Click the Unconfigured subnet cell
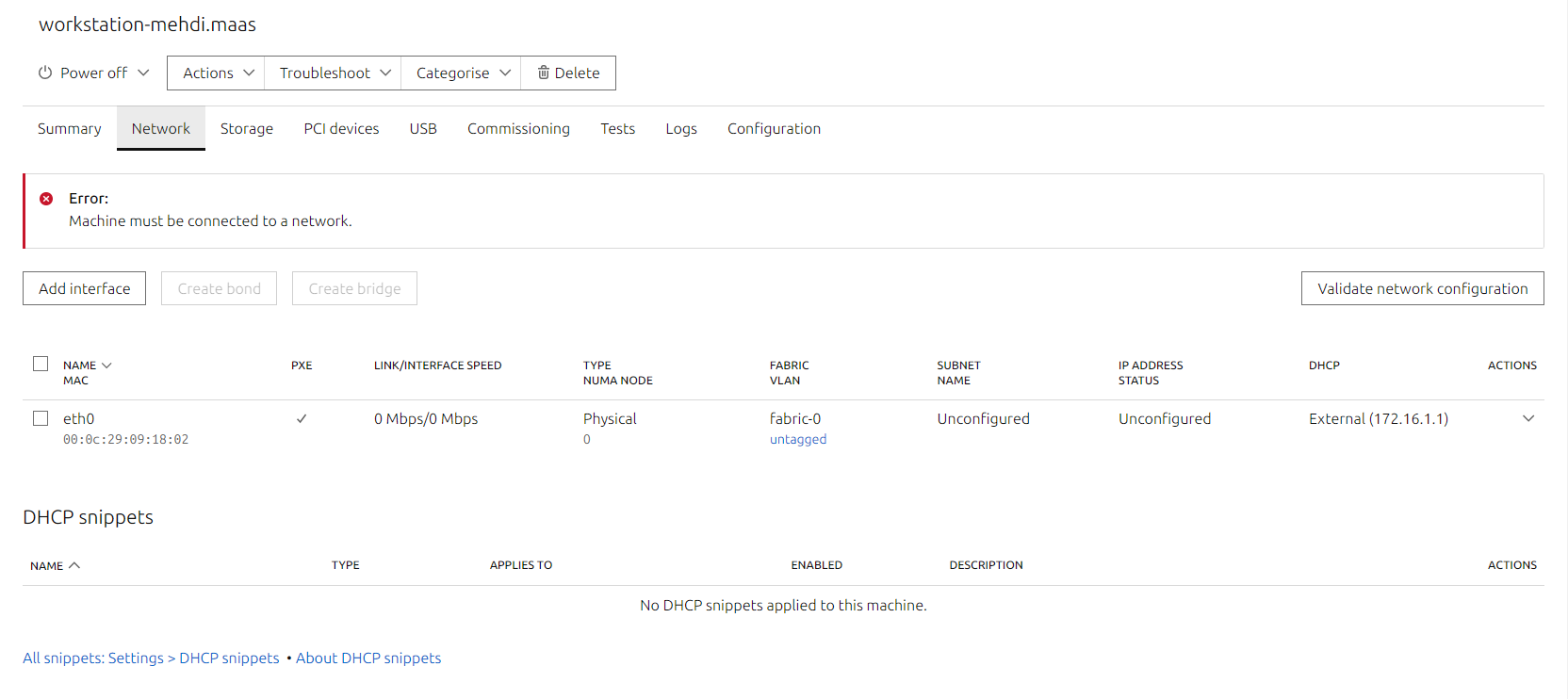The width and height of the screenshot is (1568, 699). coord(984,418)
